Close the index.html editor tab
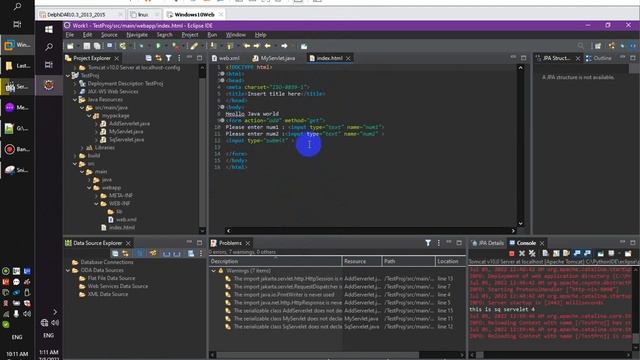The width and height of the screenshot is (640, 360). pyautogui.click(x=348, y=58)
